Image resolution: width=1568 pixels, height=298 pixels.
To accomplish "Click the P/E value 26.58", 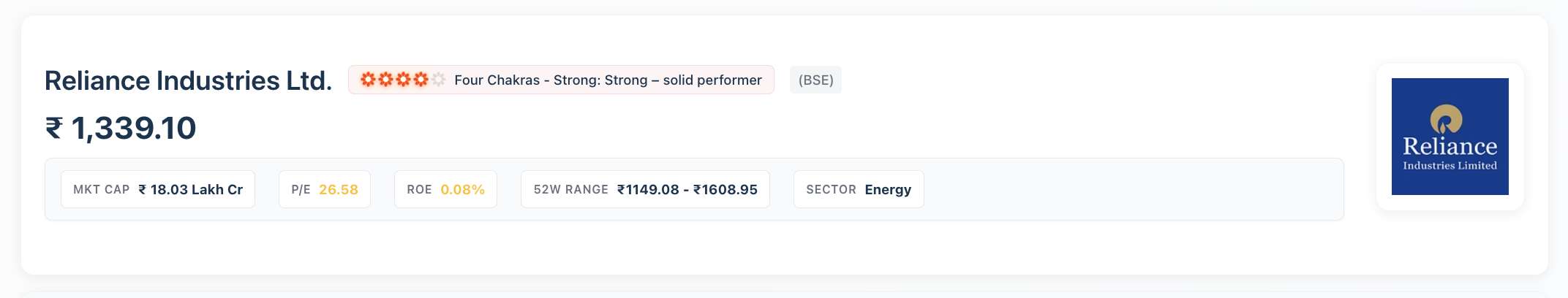I will coord(339,189).
